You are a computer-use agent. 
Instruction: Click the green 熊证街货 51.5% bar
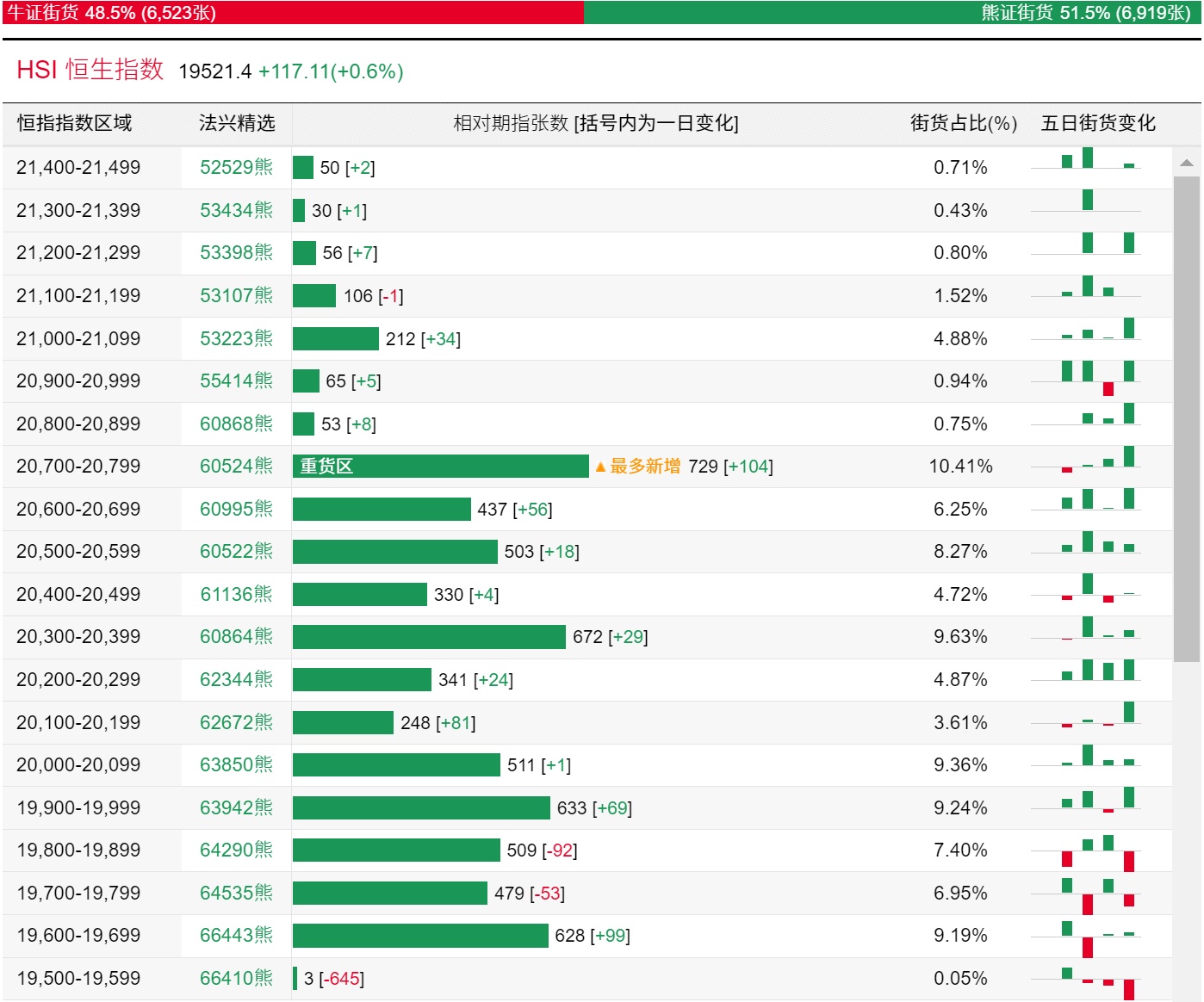891,13
